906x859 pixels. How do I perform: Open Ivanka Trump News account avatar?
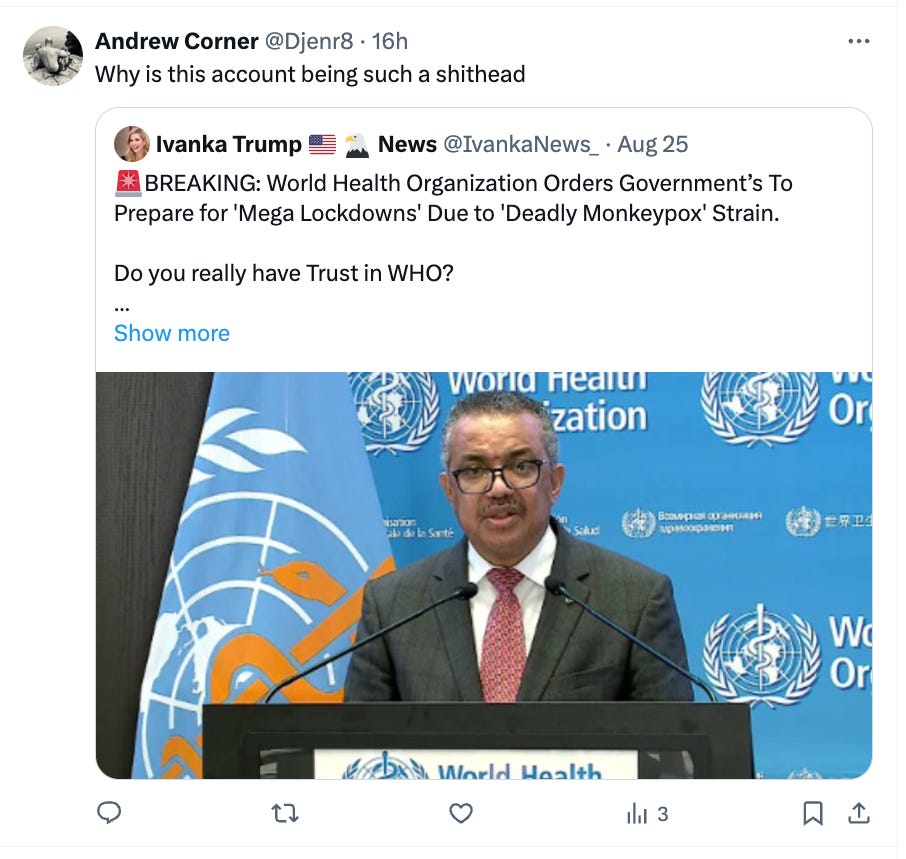click(x=132, y=144)
